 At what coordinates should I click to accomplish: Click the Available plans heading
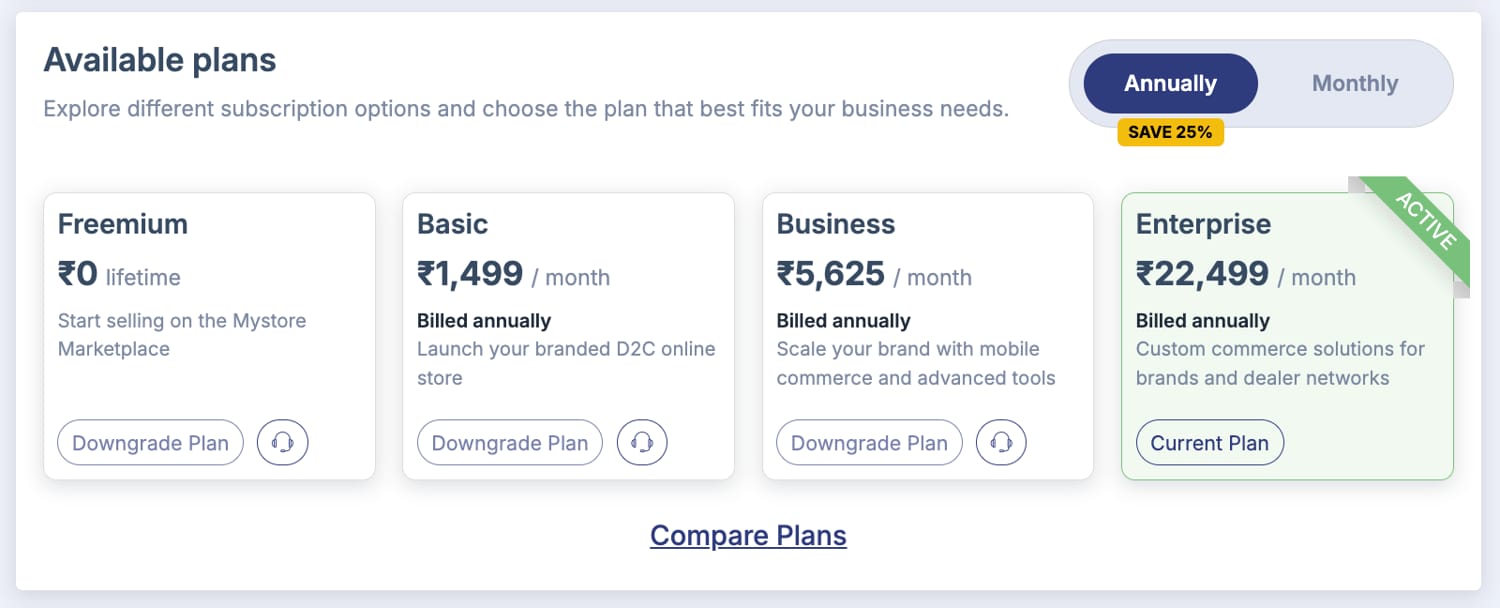160,60
